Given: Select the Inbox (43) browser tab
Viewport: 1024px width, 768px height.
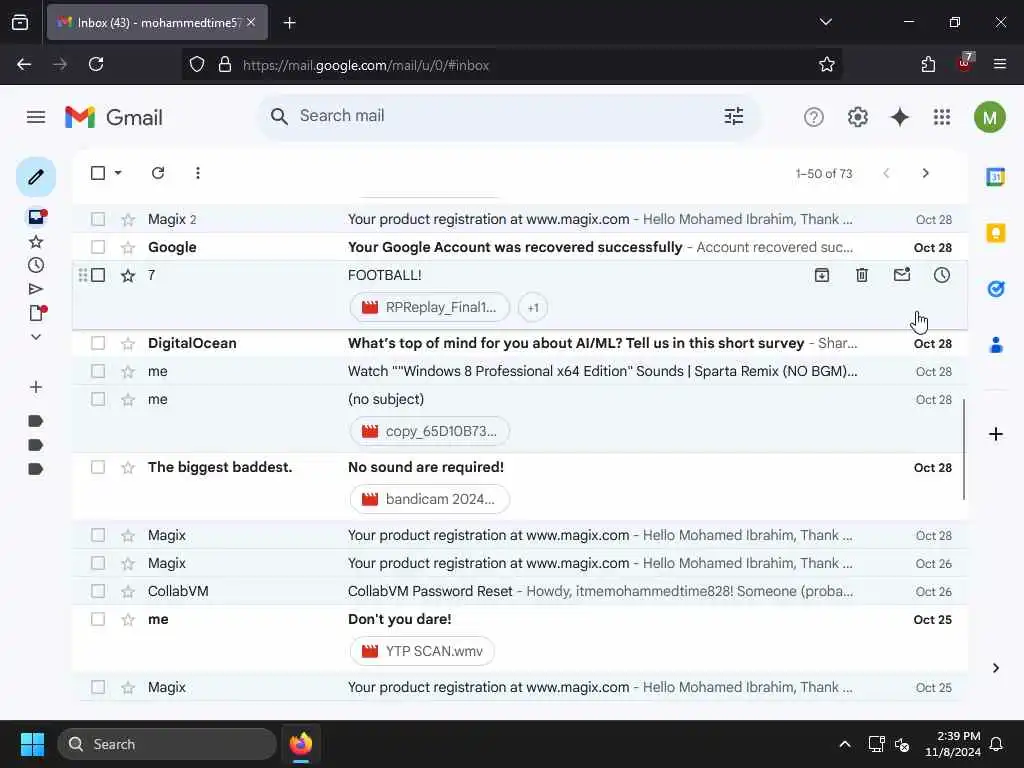Looking at the screenshot, I should pyautogui.click(x=157, y=23).
